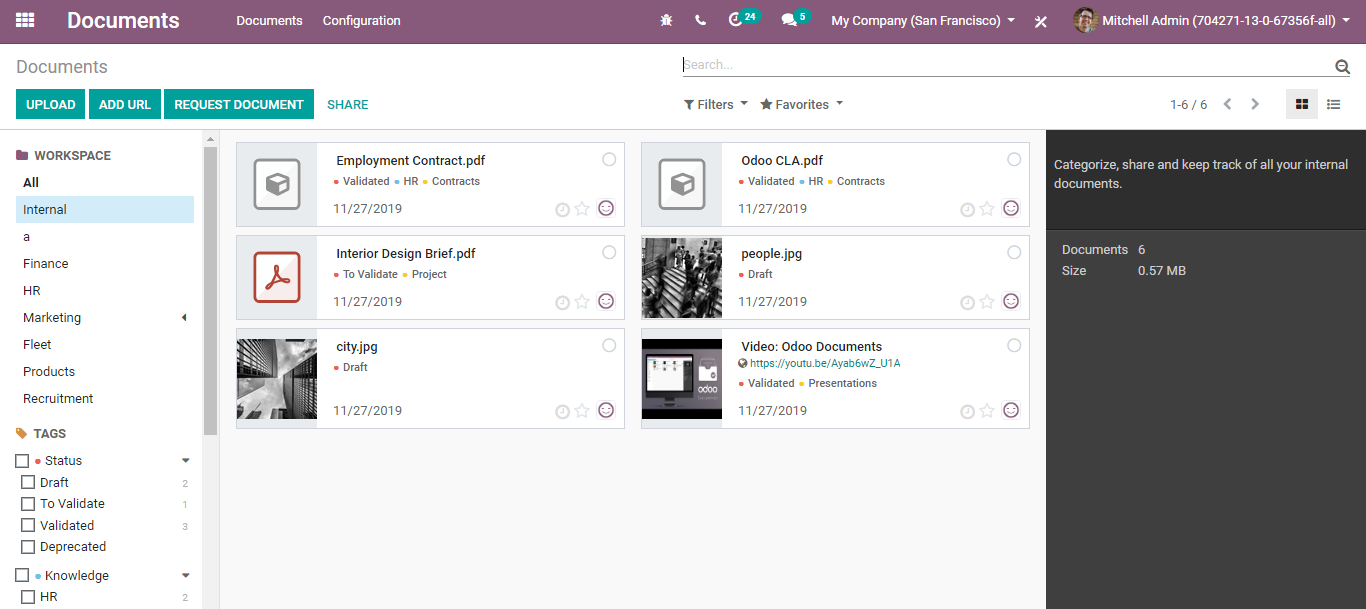Select the Finance workspace
The image size is (1366, 609).
(46, 264)
